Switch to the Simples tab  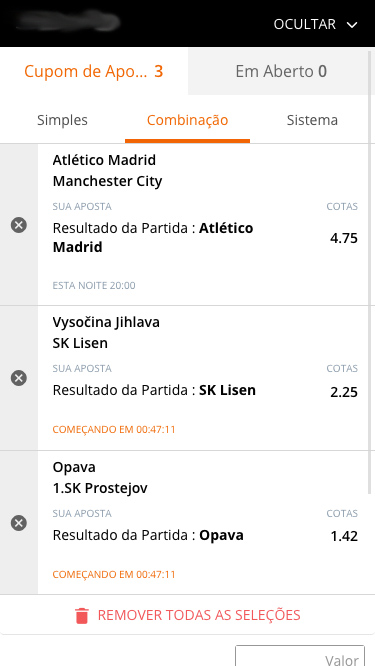[x=62, y=120]
